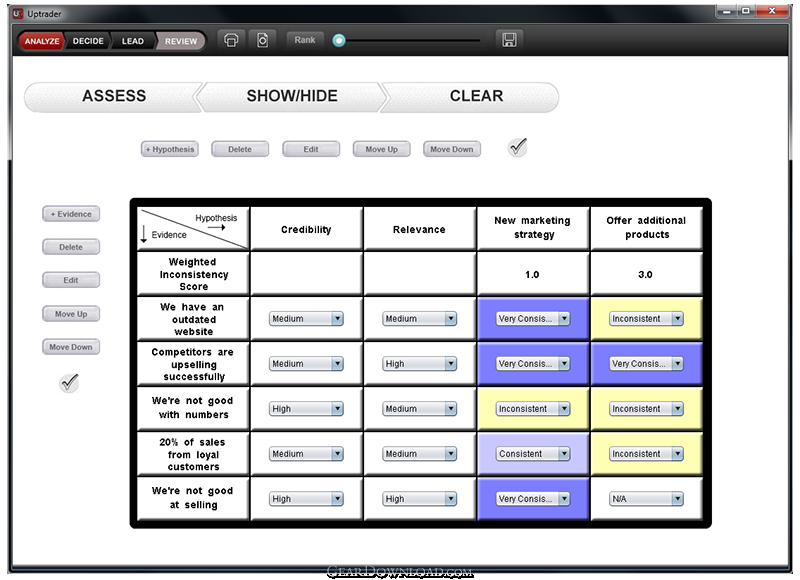Click the + Hypothesis button
The height and width of the screenshot is (580, 800).
pos(170,149)
